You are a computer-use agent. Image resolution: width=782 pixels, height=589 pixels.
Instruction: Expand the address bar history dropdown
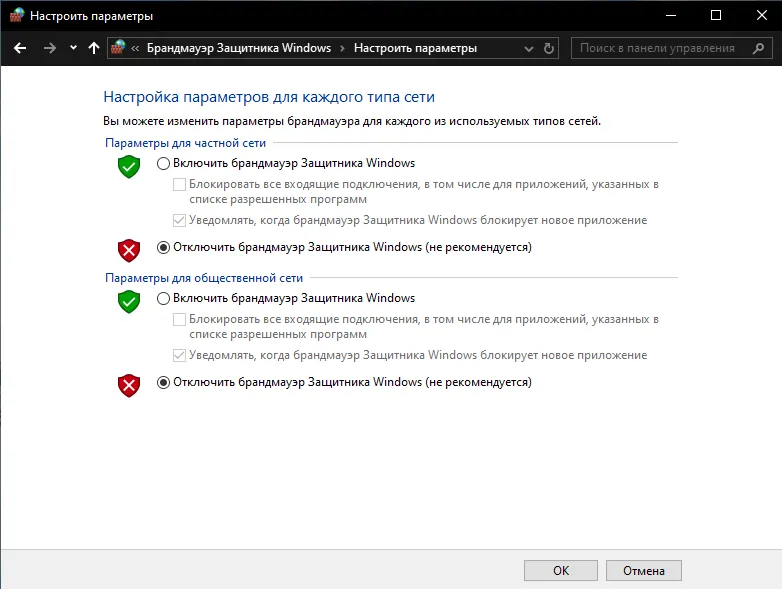point(529,48)
